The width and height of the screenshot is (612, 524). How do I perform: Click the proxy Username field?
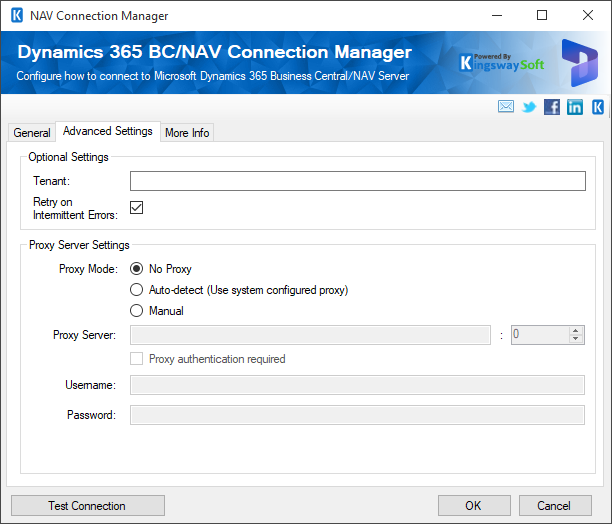click(357, 385)
